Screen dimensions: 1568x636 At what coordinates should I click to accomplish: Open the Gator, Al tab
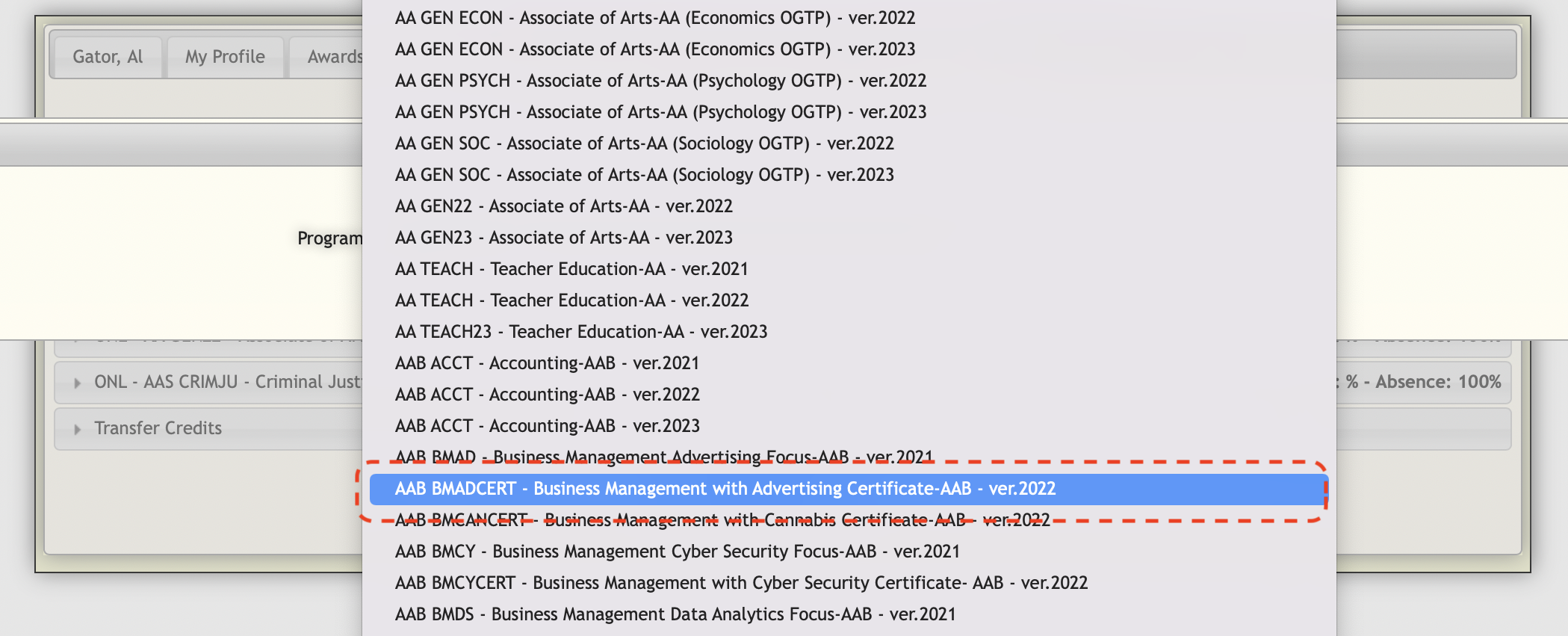click(108, 57)
